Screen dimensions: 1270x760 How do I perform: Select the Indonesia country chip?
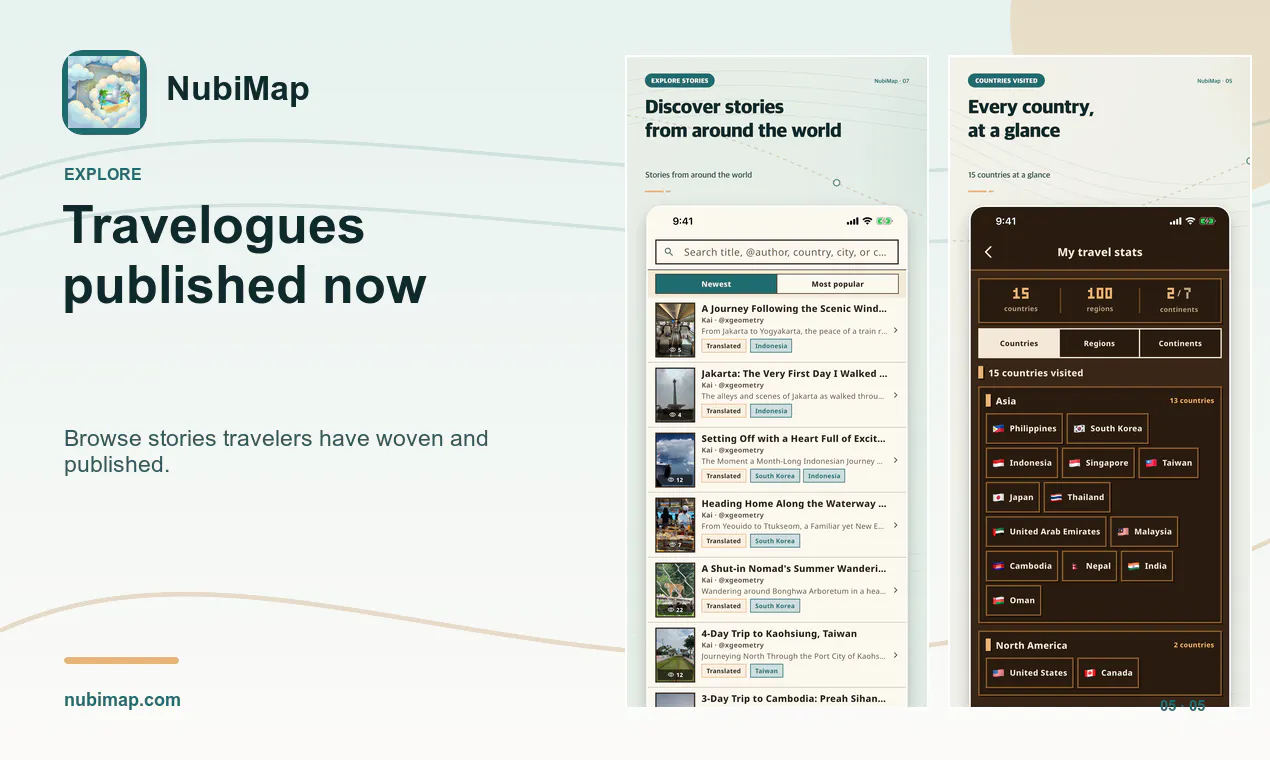[1021, 463]
